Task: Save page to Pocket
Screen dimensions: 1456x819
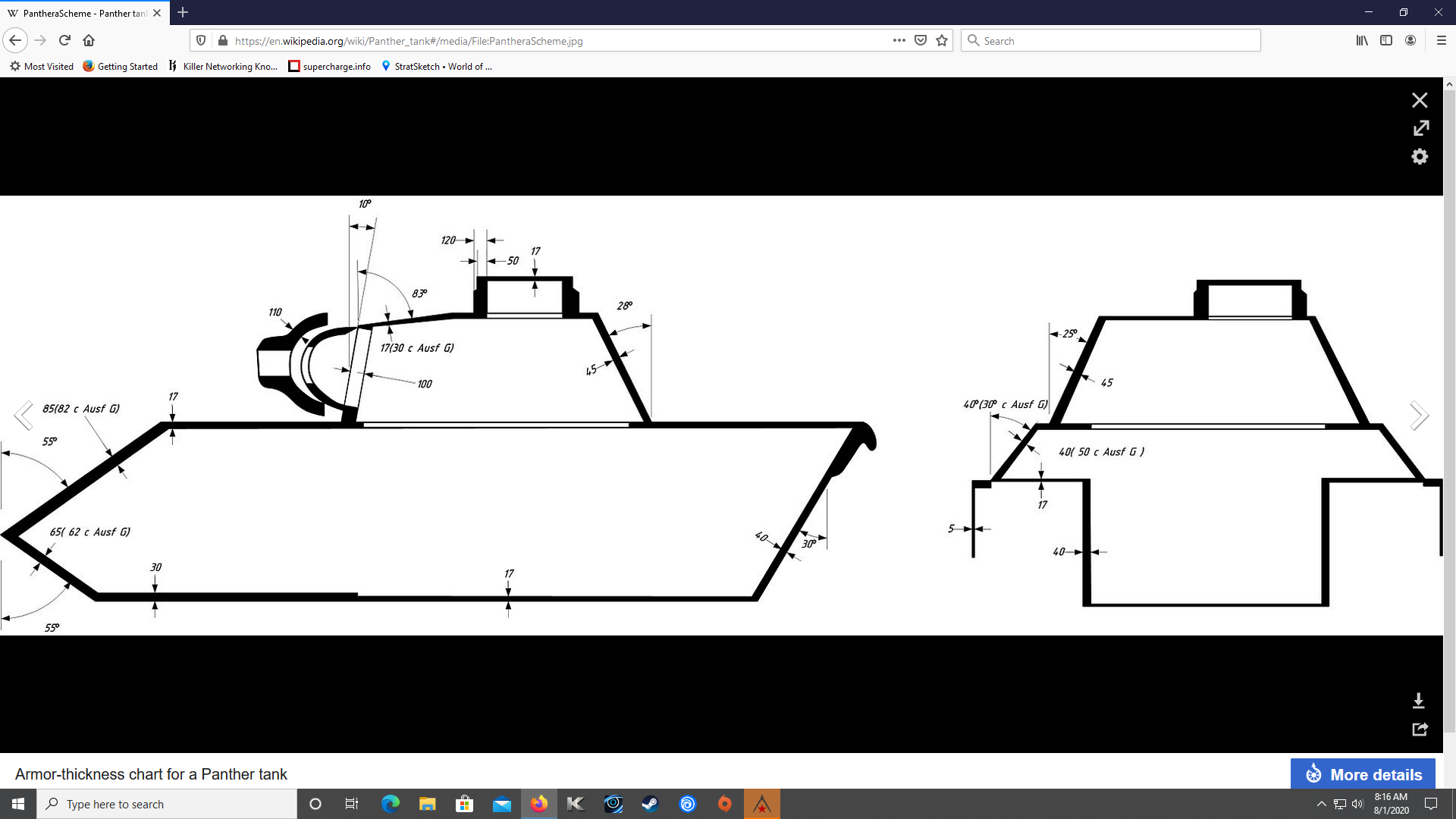Action: pos(921,41)
